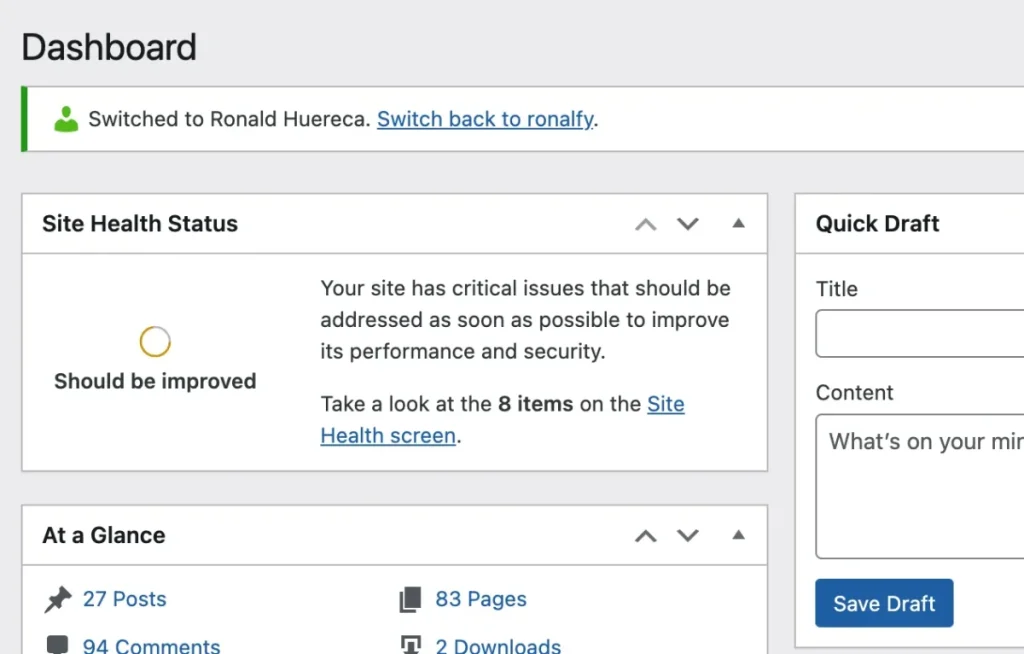
Task: Move the At a Glance panel up
Action: (x=646, y=536)
